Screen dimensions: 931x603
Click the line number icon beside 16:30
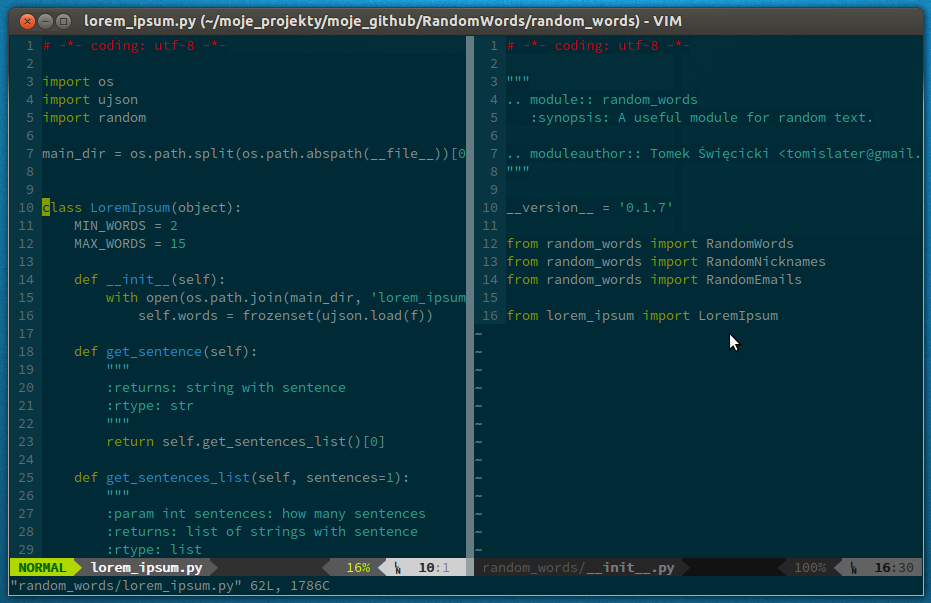853,568
